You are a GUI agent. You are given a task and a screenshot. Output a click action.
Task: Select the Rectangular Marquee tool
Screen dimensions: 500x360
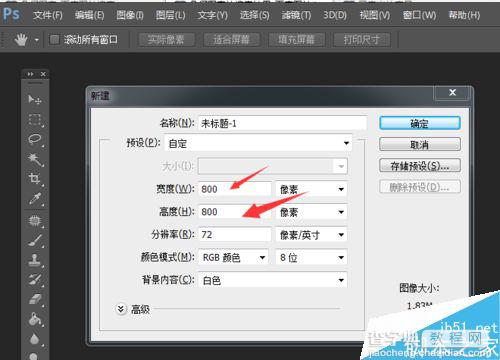tap(35, 119)
